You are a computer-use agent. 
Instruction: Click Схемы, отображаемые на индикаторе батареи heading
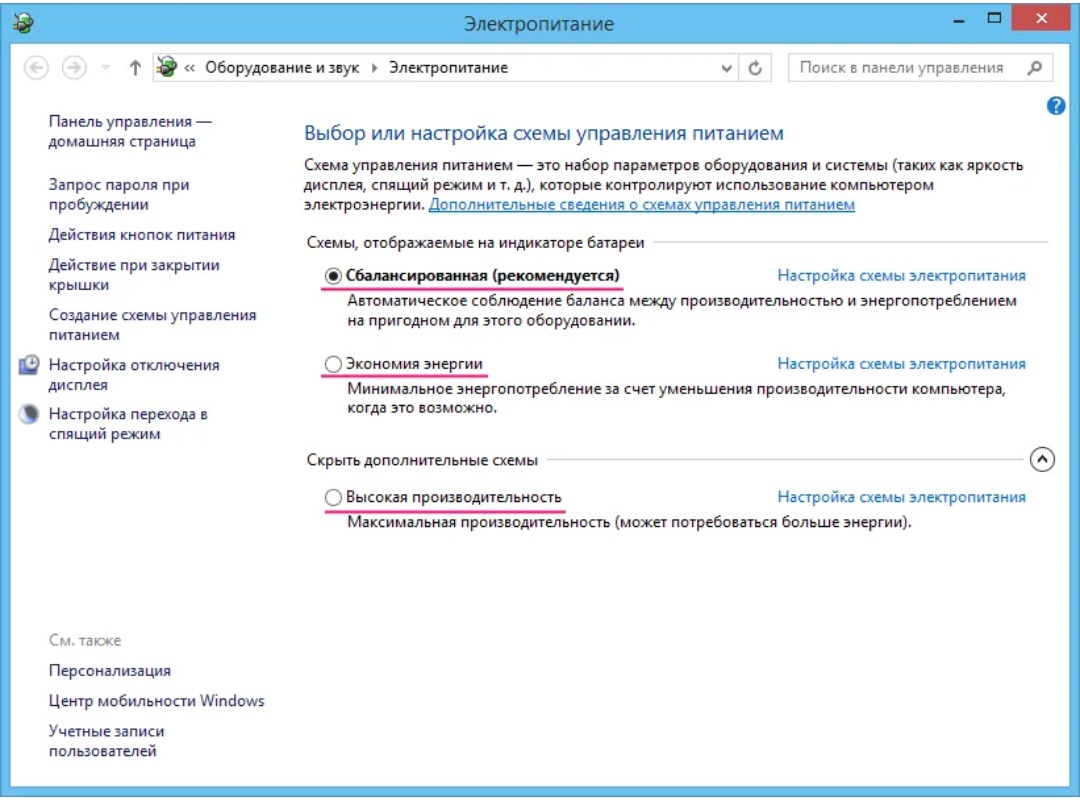(475, 242)
